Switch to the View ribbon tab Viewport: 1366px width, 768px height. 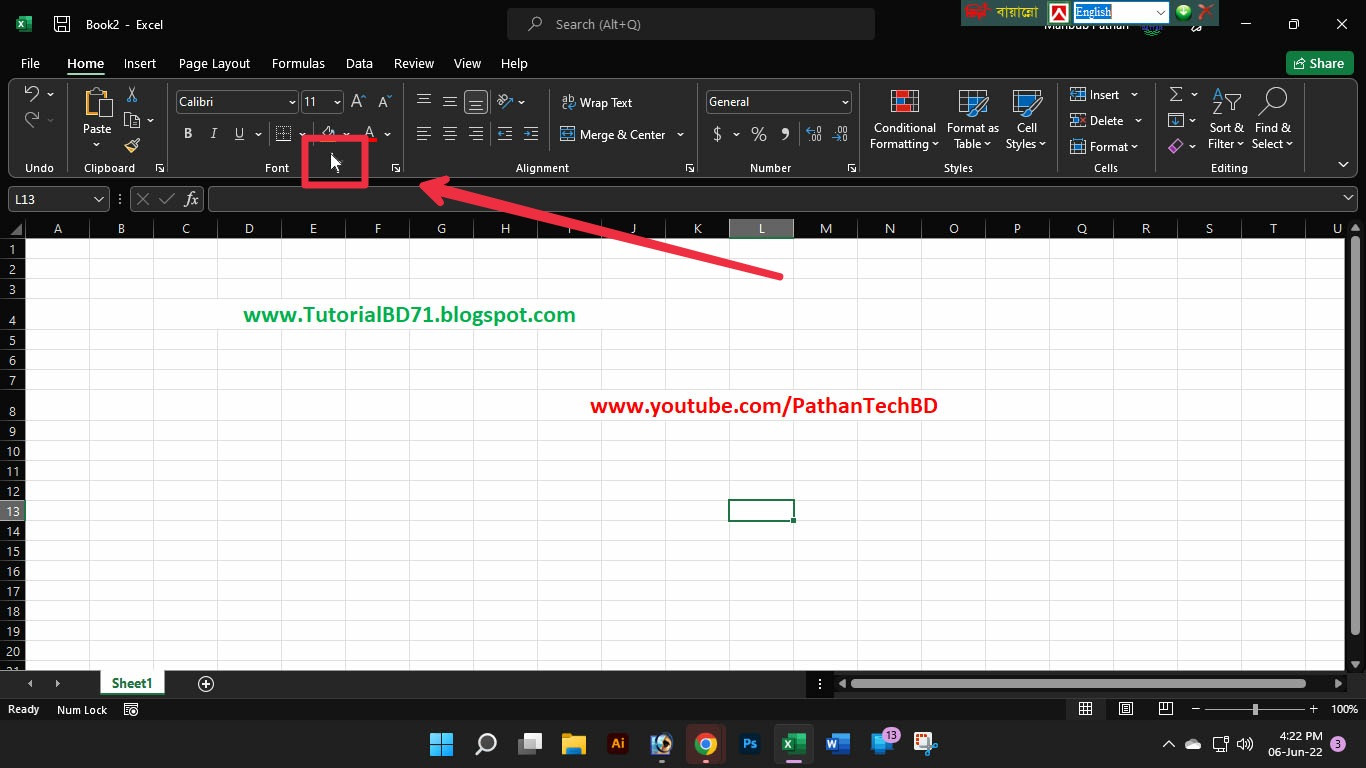[467, 63]
